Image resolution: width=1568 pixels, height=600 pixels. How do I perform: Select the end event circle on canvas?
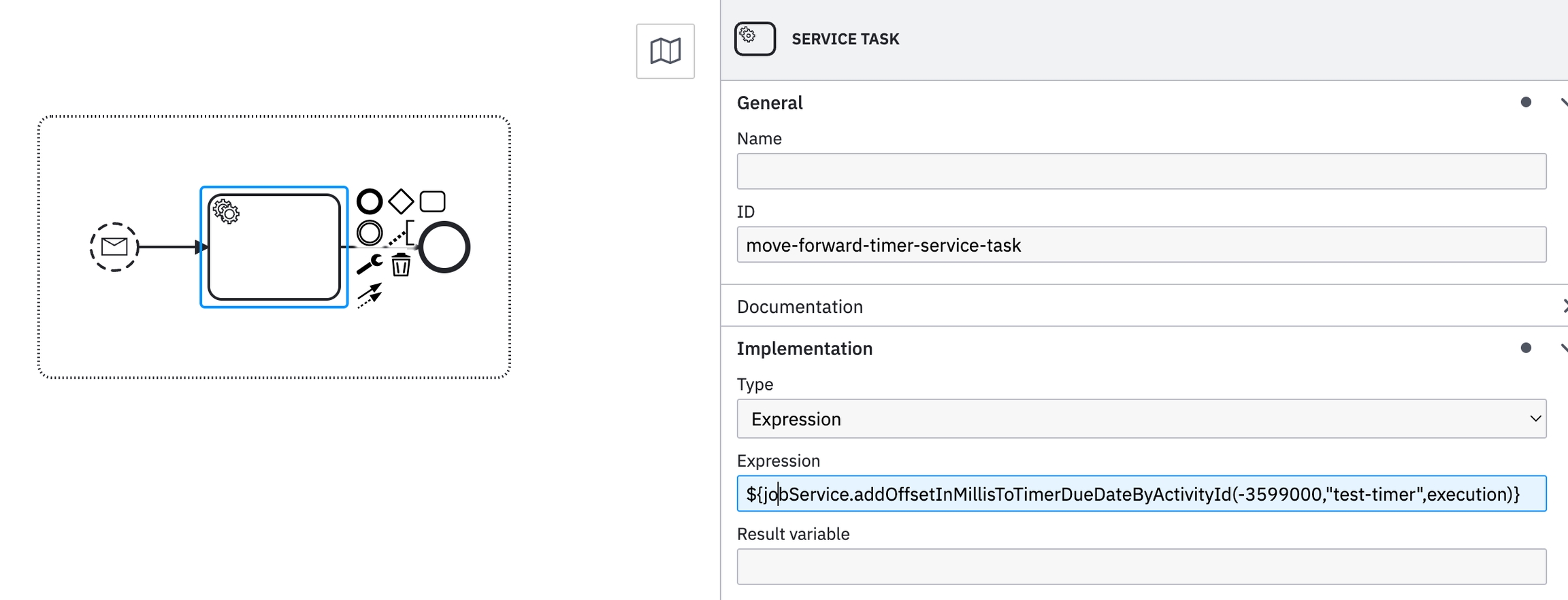click(444, 247)
